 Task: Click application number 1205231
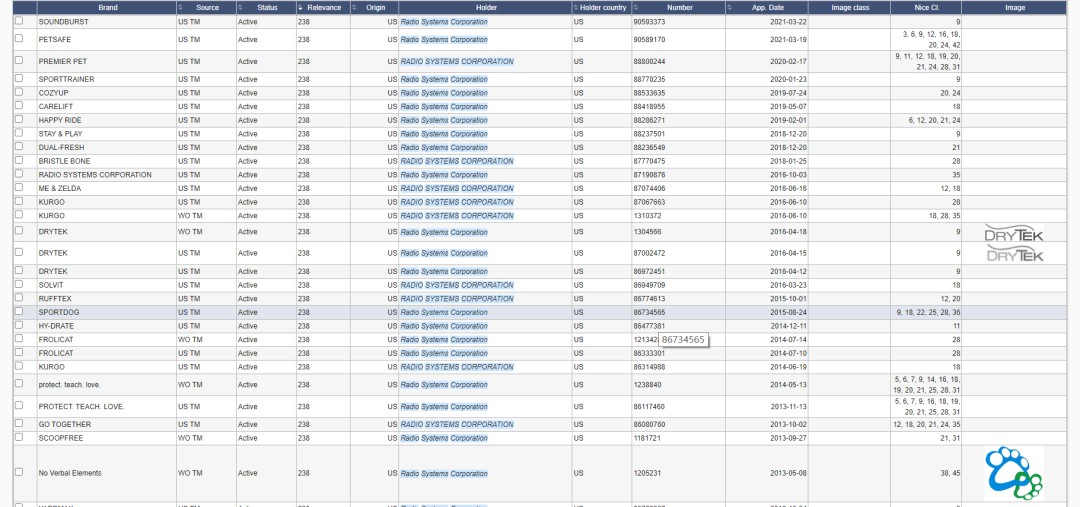pos(647,473)
